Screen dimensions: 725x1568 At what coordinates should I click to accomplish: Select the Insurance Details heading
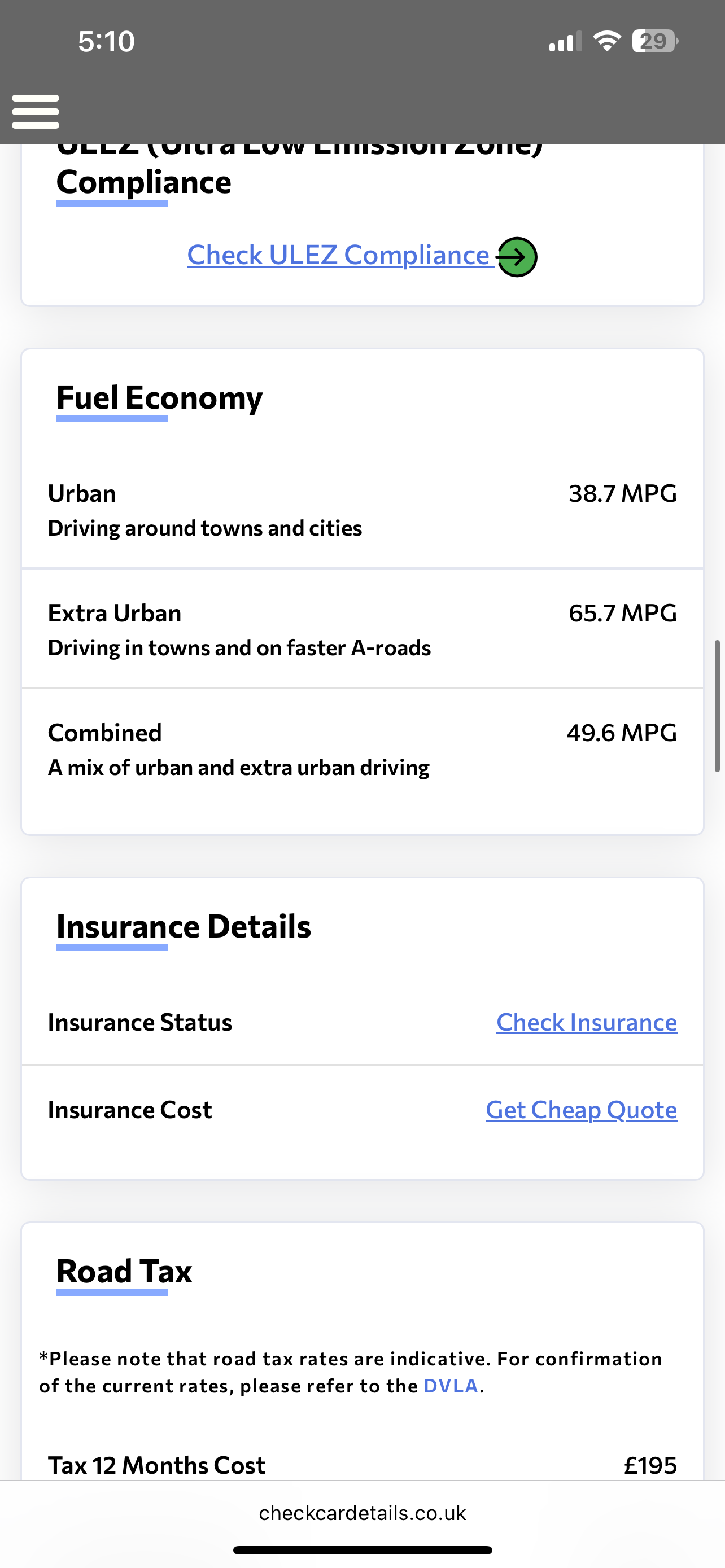tap(184, 927)
